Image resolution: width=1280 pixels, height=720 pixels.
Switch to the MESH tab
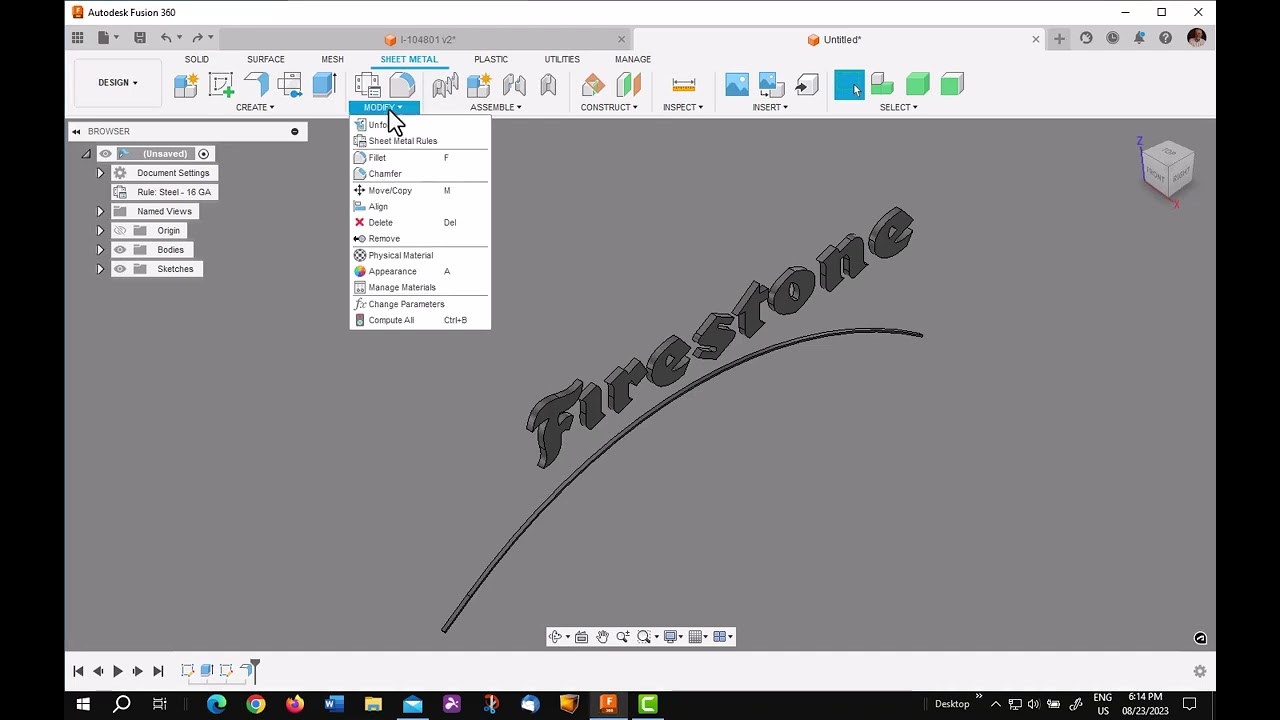pyautogui.click(x=332, y=59)
